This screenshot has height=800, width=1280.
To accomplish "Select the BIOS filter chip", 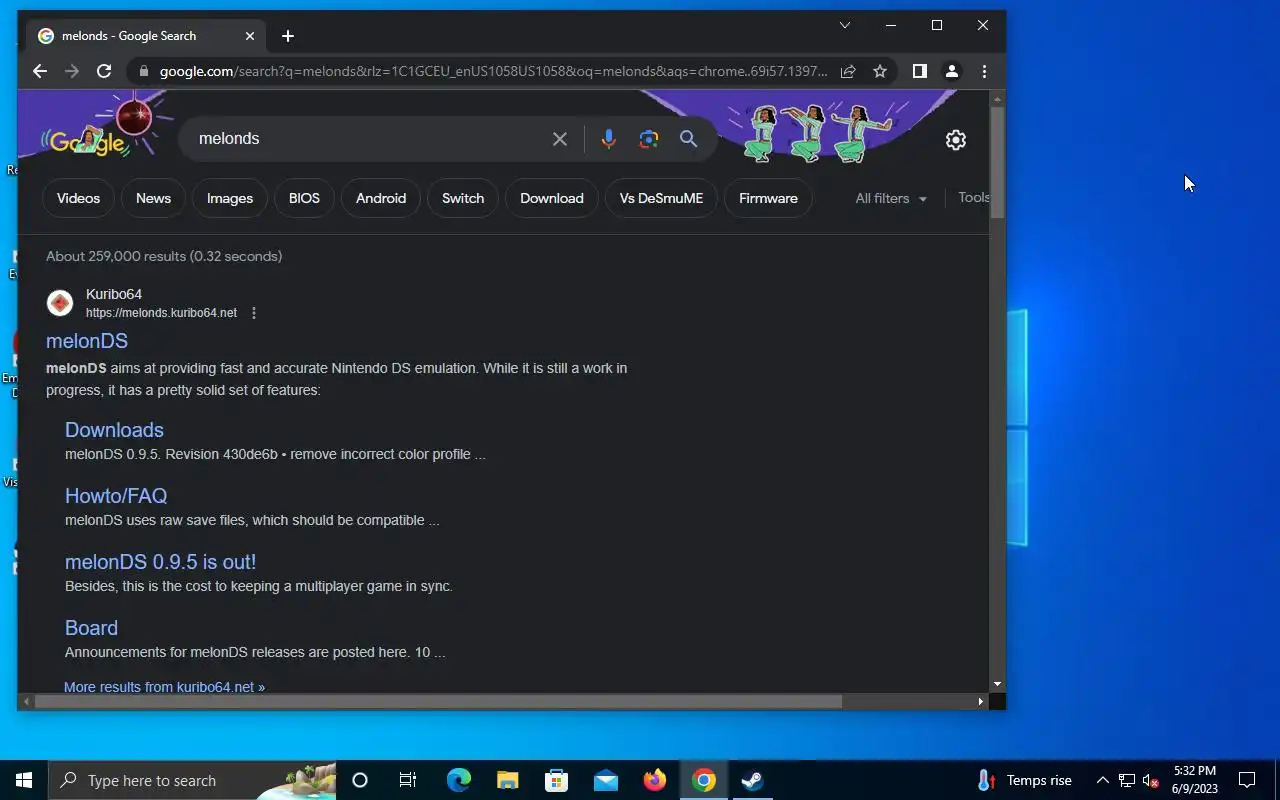I will 304,198.
